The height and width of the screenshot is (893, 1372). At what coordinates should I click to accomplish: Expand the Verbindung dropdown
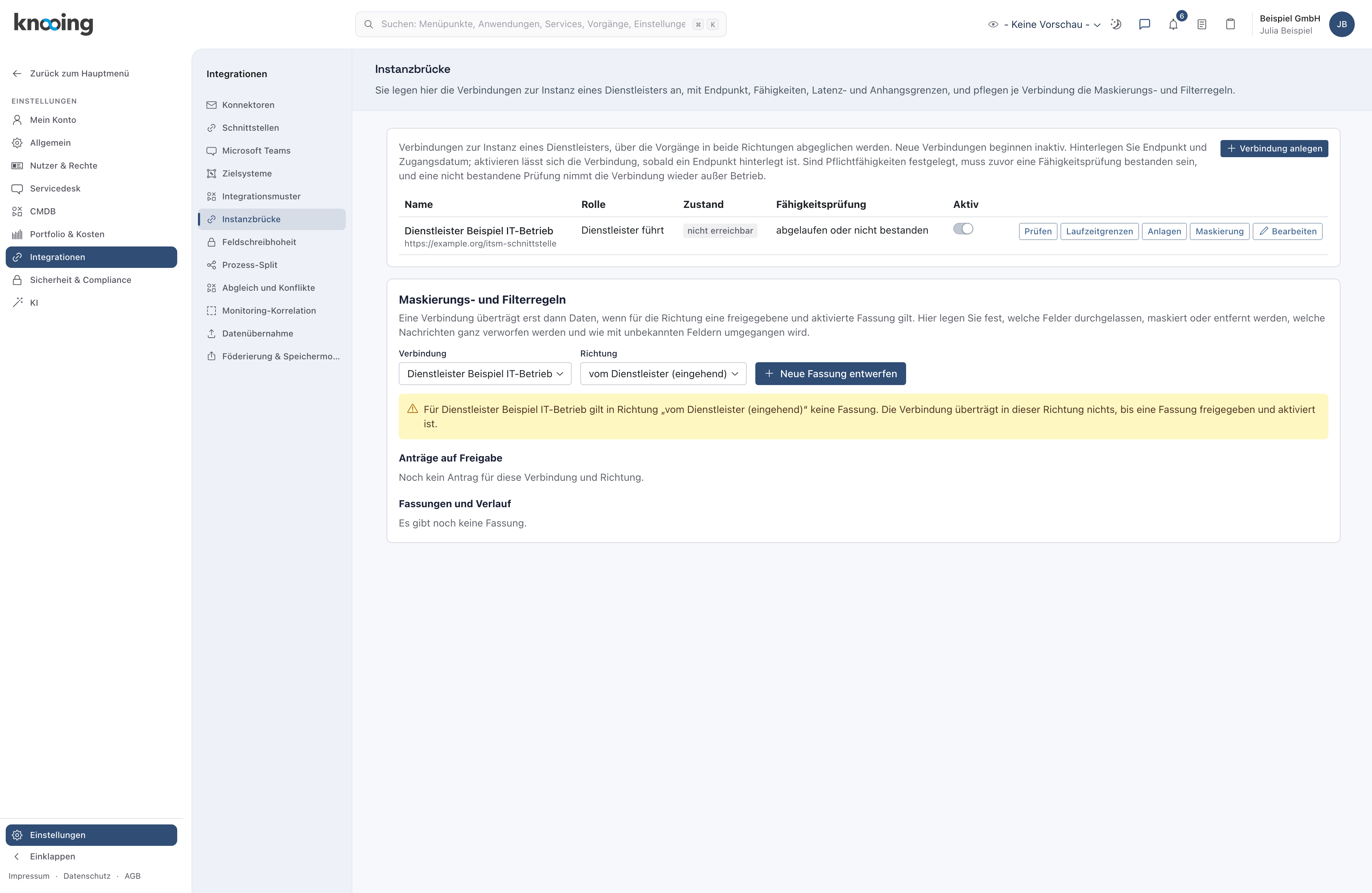coord(485,374)
